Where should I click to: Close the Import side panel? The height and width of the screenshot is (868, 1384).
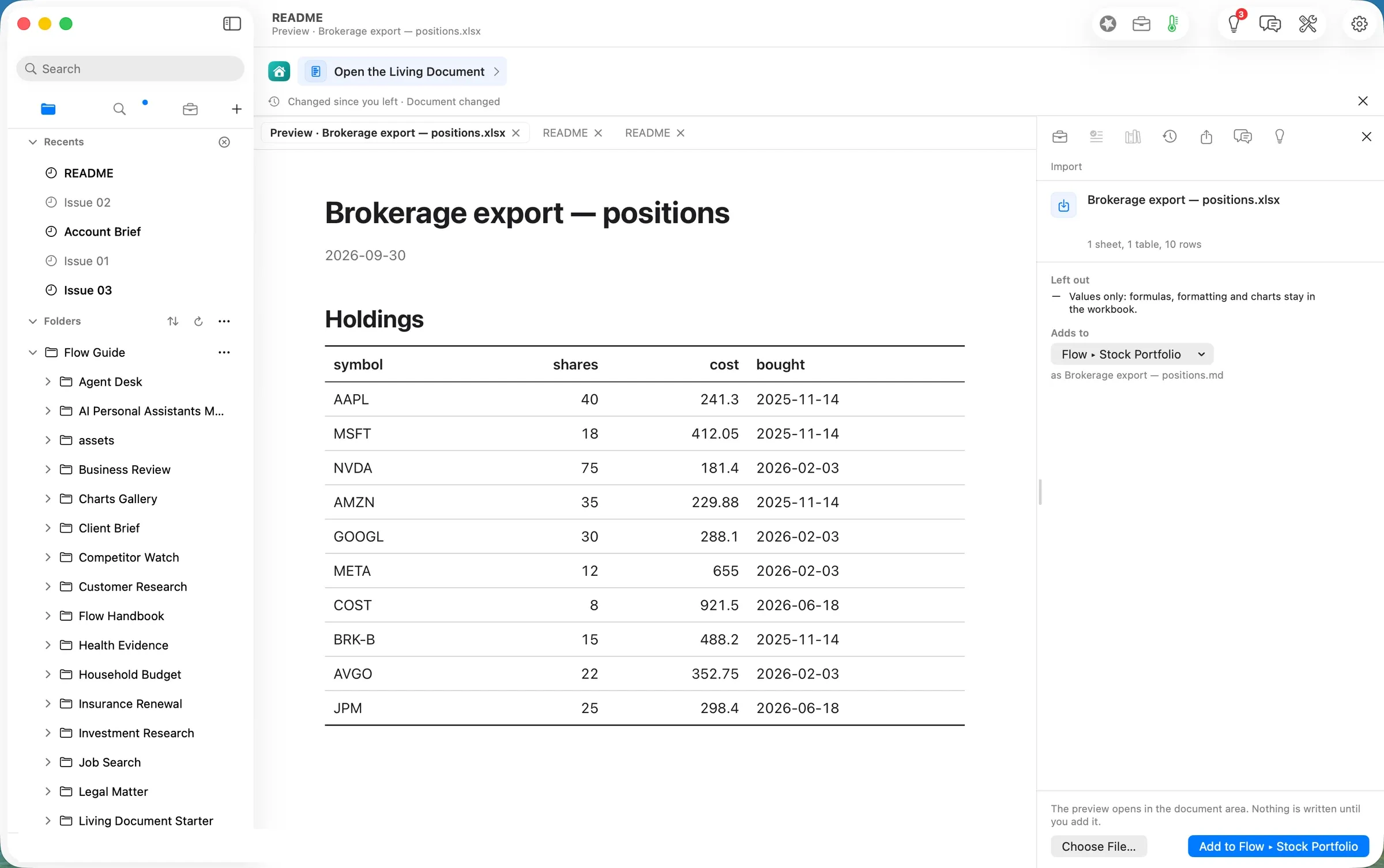(1366, 137)
